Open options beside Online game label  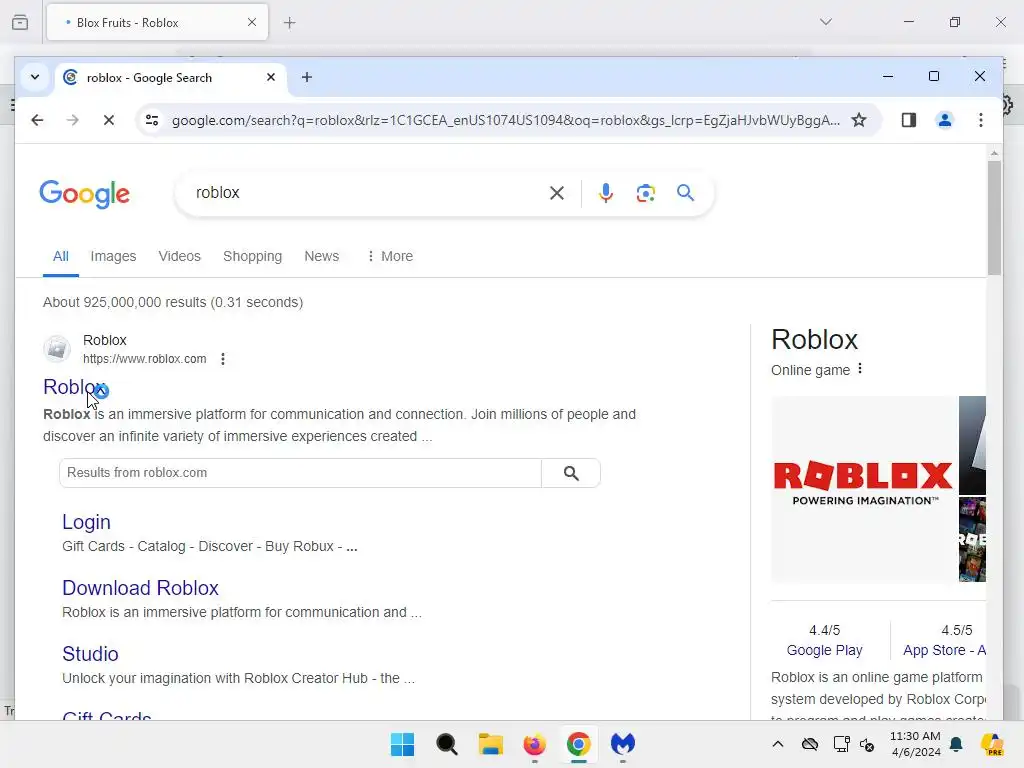(x=859, y=369)
